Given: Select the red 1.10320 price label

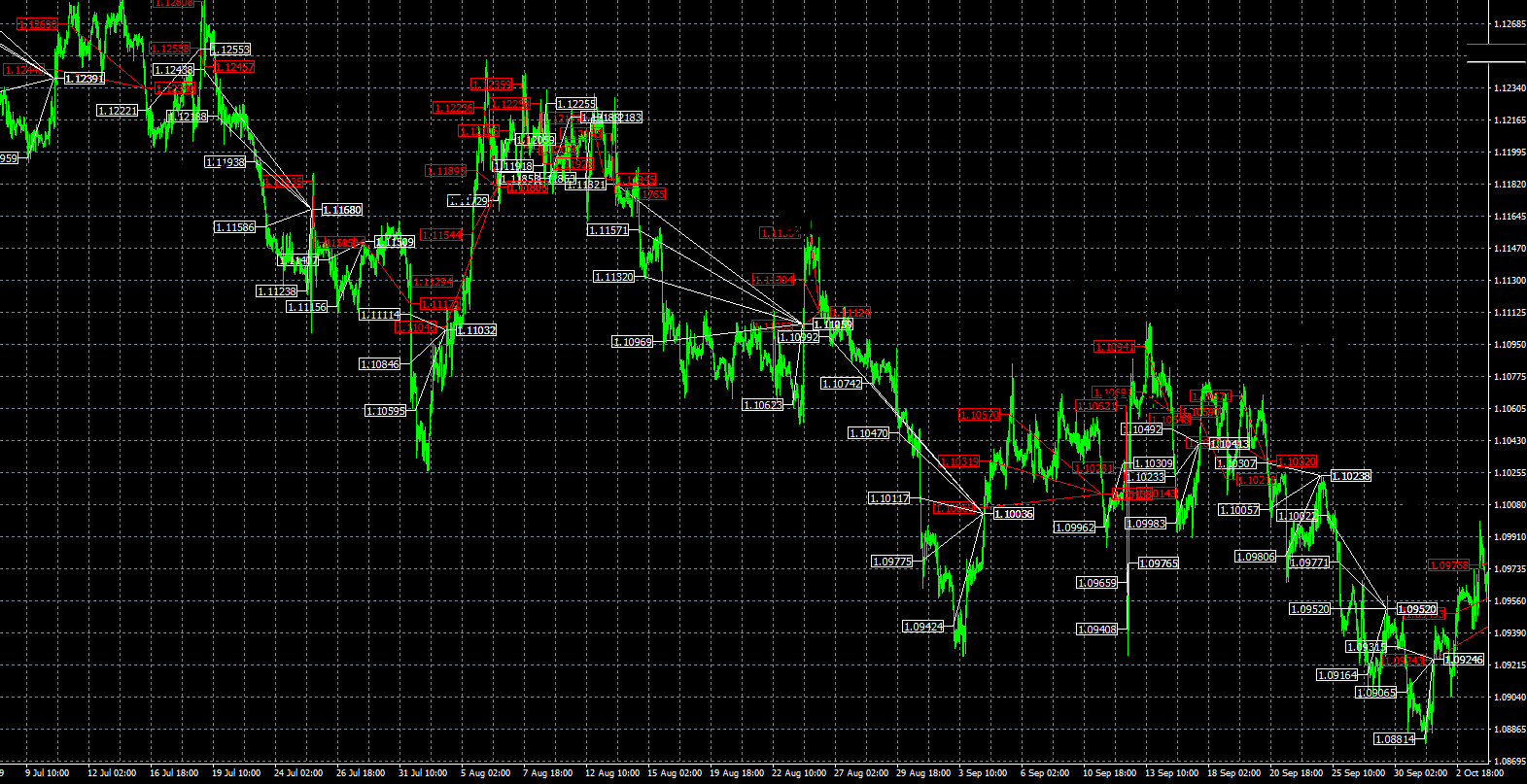Looking at the screenshot, I should [x=1298, y=462].
